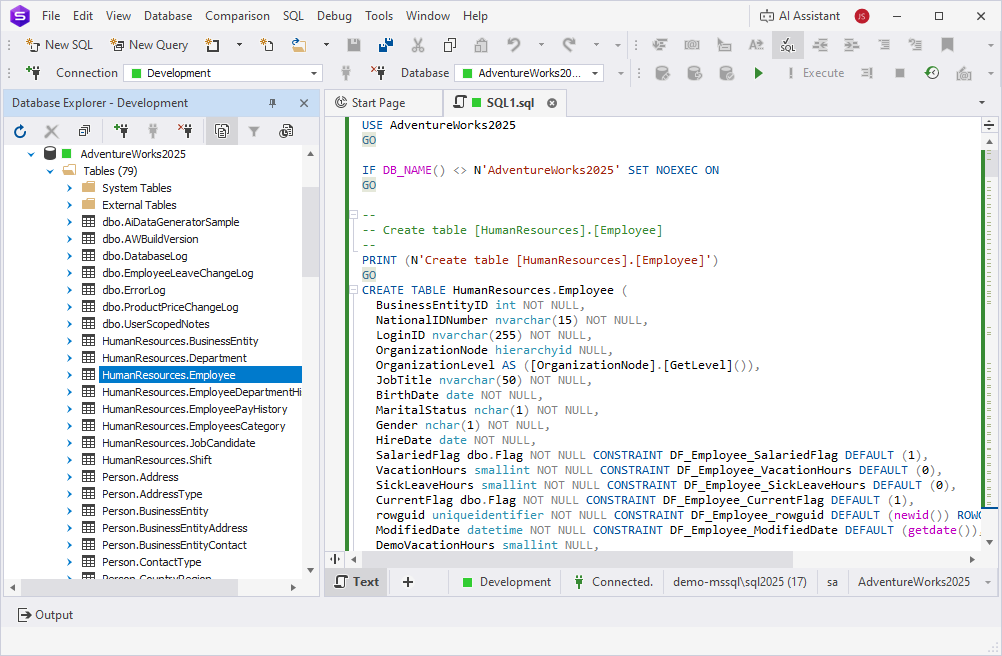1002x656 pixels.
Task: Expand the System Tables folder
Action: (69, 188)
